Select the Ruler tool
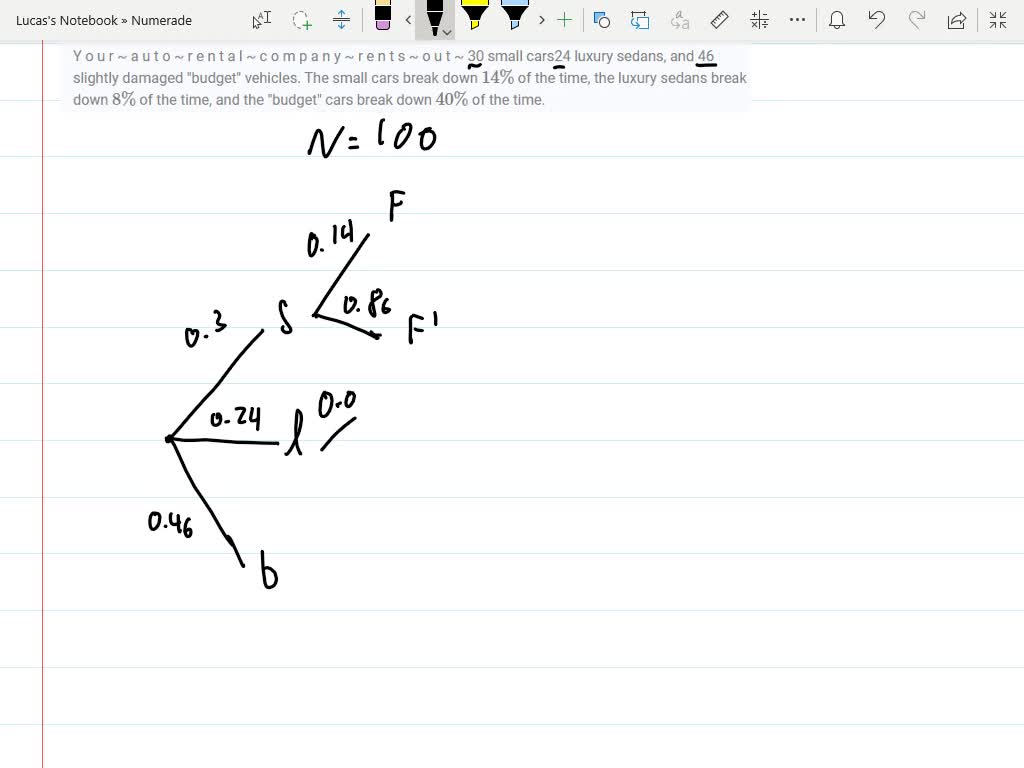The width and height of the screenshot is (1024, 768). [719, 19]
